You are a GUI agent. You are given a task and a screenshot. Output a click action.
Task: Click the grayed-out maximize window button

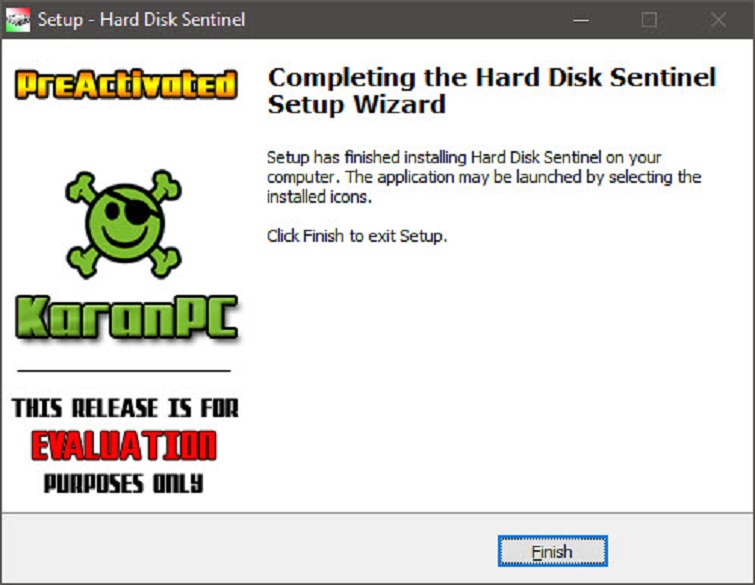[x=649, y=20]
